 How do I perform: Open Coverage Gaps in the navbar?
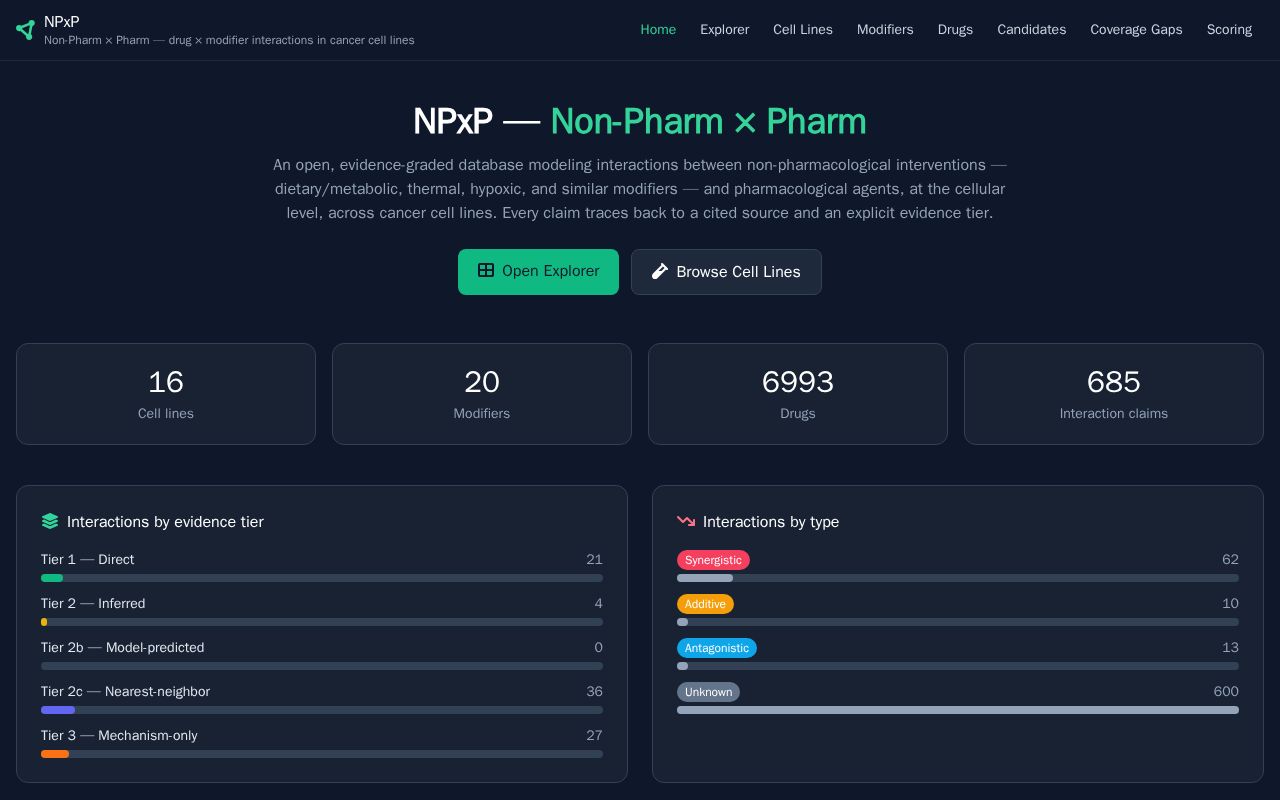[1136, 30]
